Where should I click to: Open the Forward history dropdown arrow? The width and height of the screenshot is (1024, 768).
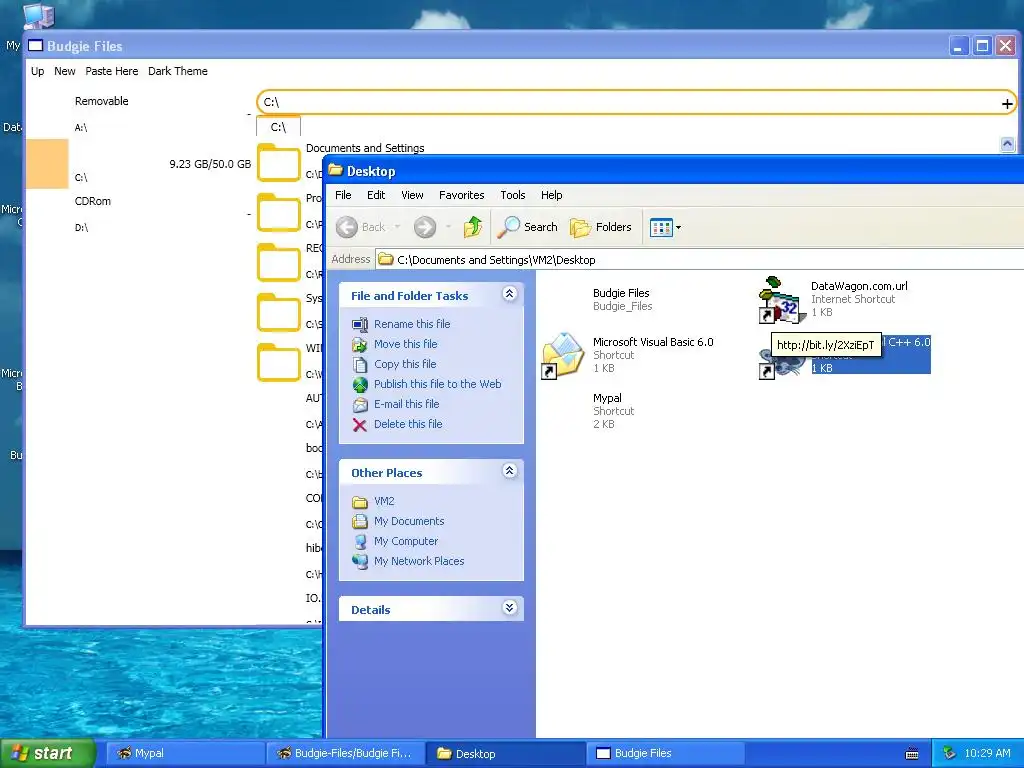tap(448, 227)
